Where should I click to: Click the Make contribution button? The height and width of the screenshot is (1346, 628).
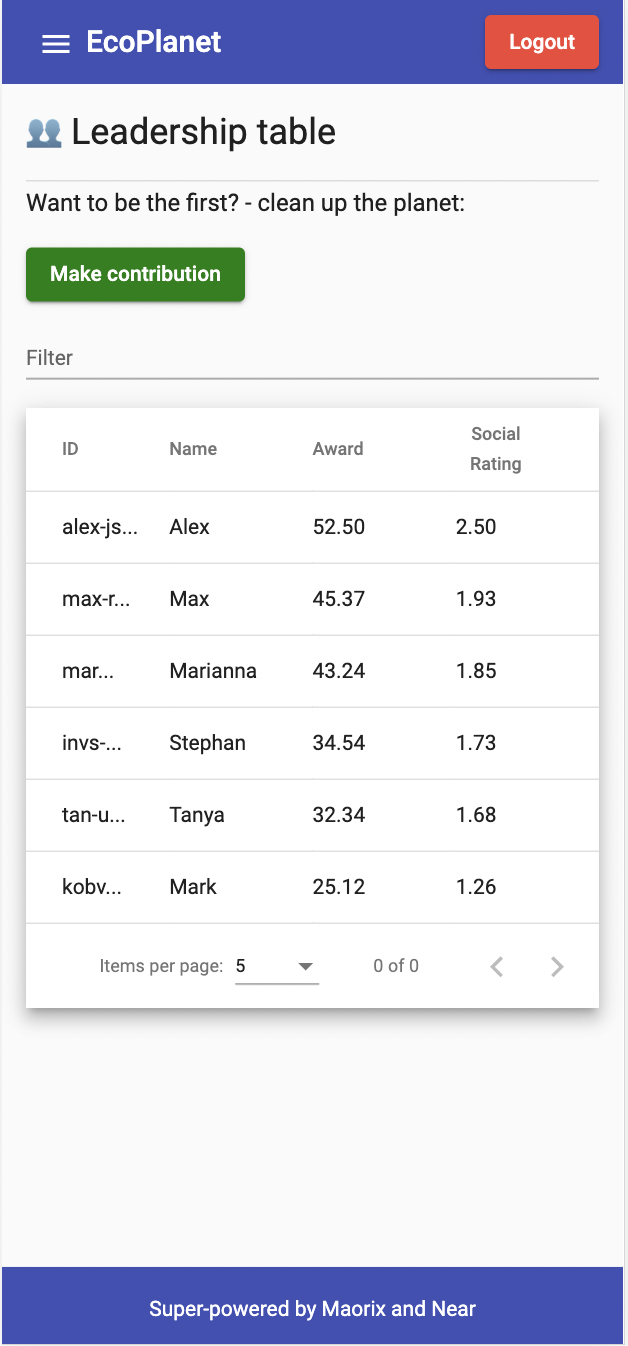[x=135, y=274]
